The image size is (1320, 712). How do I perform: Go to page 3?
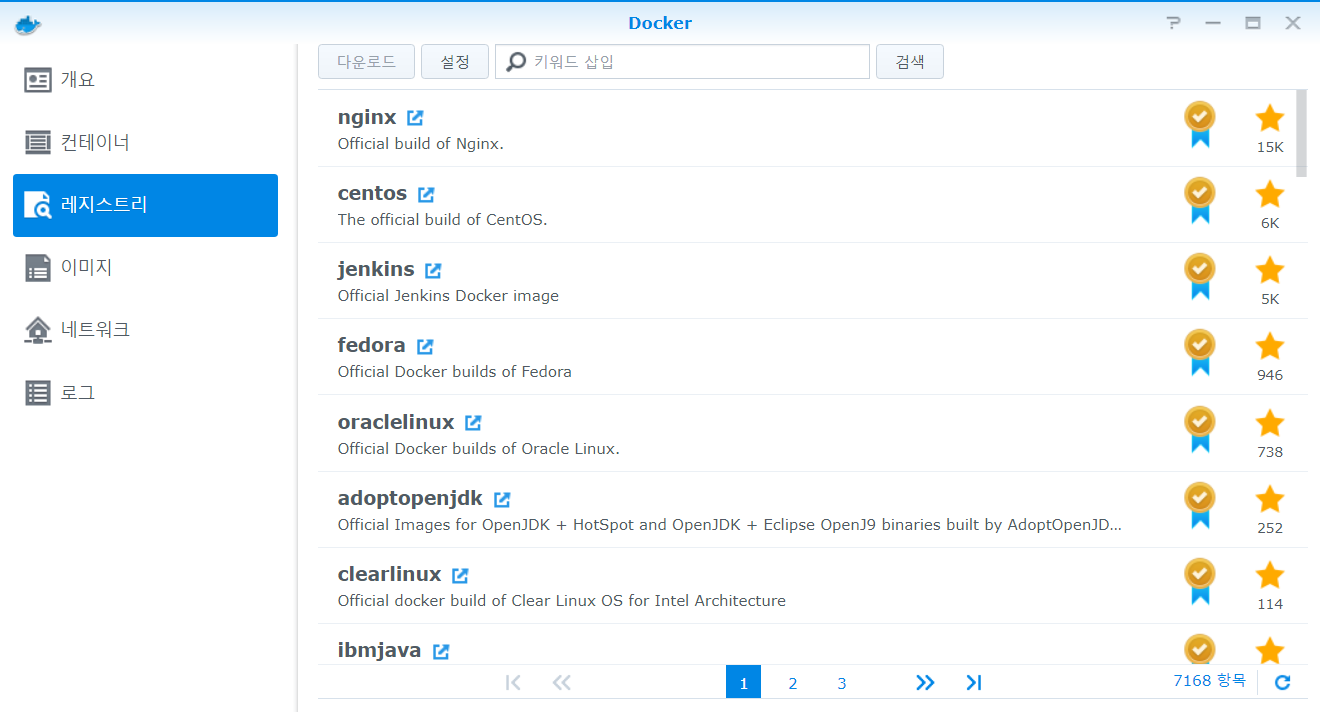coord(842,683)
